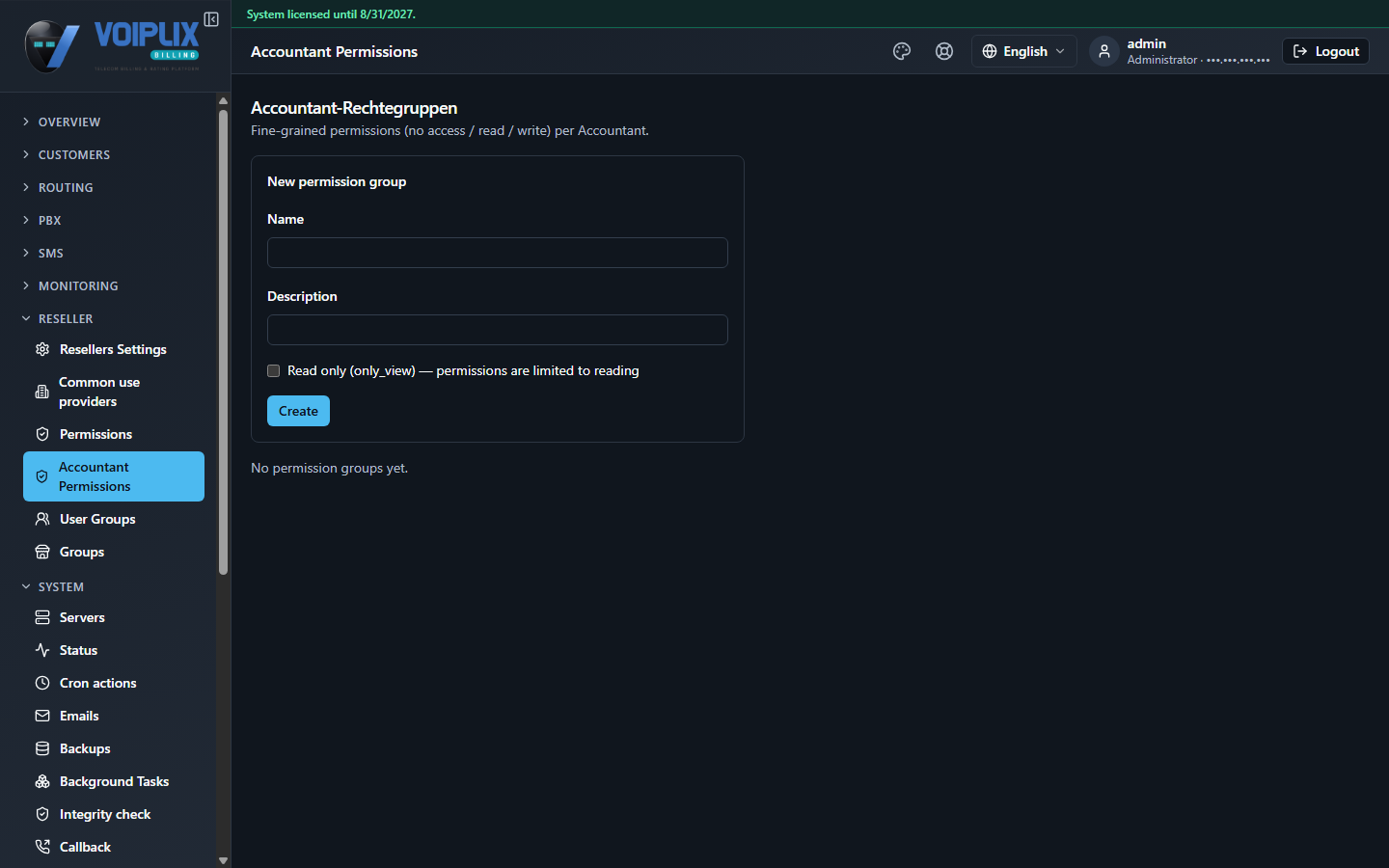This screenshot has height=868, width=1389.
Task: Click the sidebar scroll down arrow
Action: point(223,860)
